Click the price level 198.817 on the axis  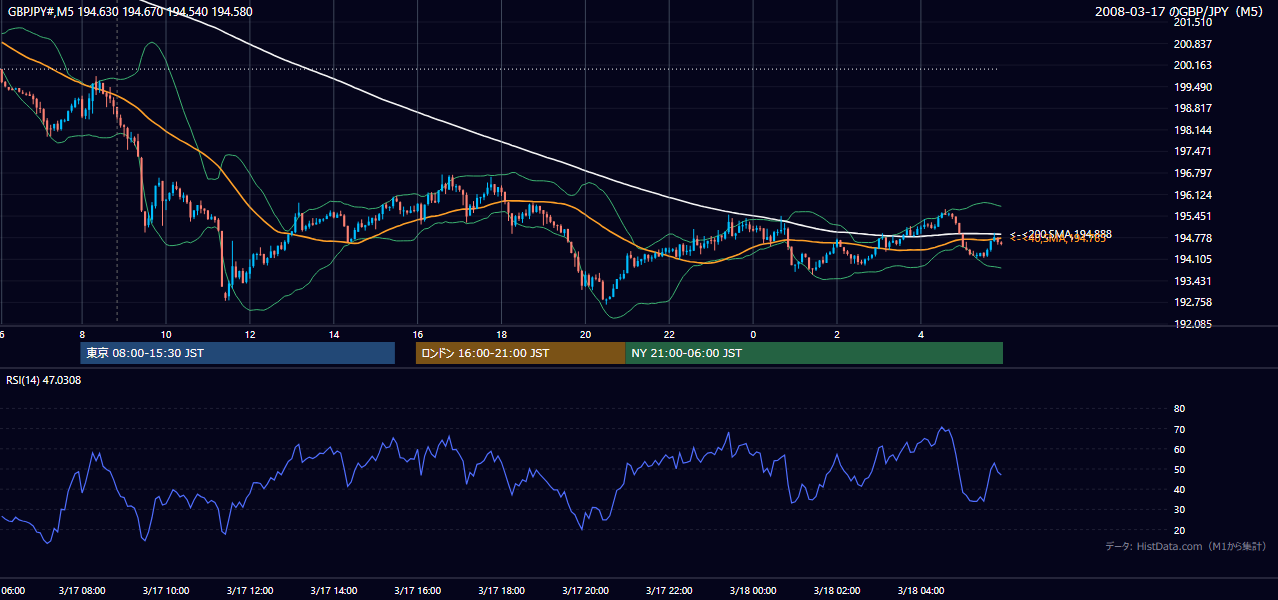point(1191,108)
